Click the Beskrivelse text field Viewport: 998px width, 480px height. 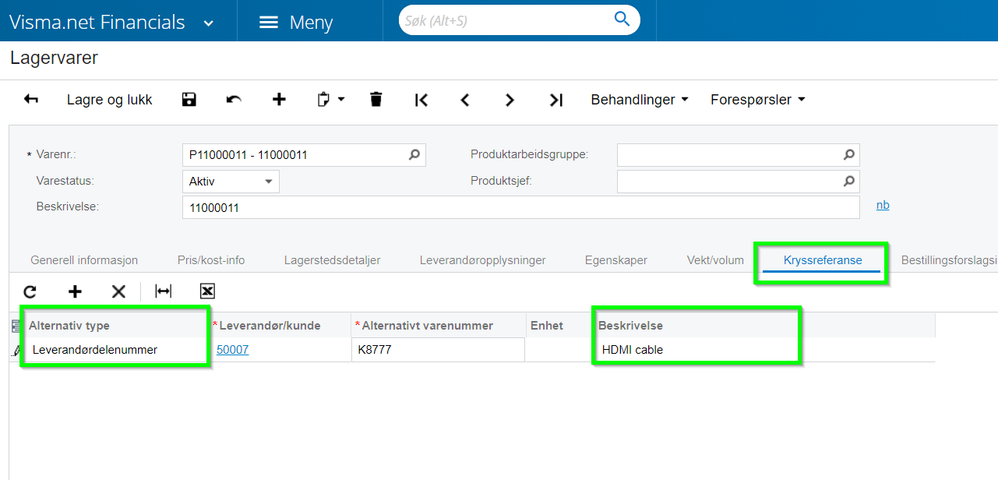(x=521, y=208)
